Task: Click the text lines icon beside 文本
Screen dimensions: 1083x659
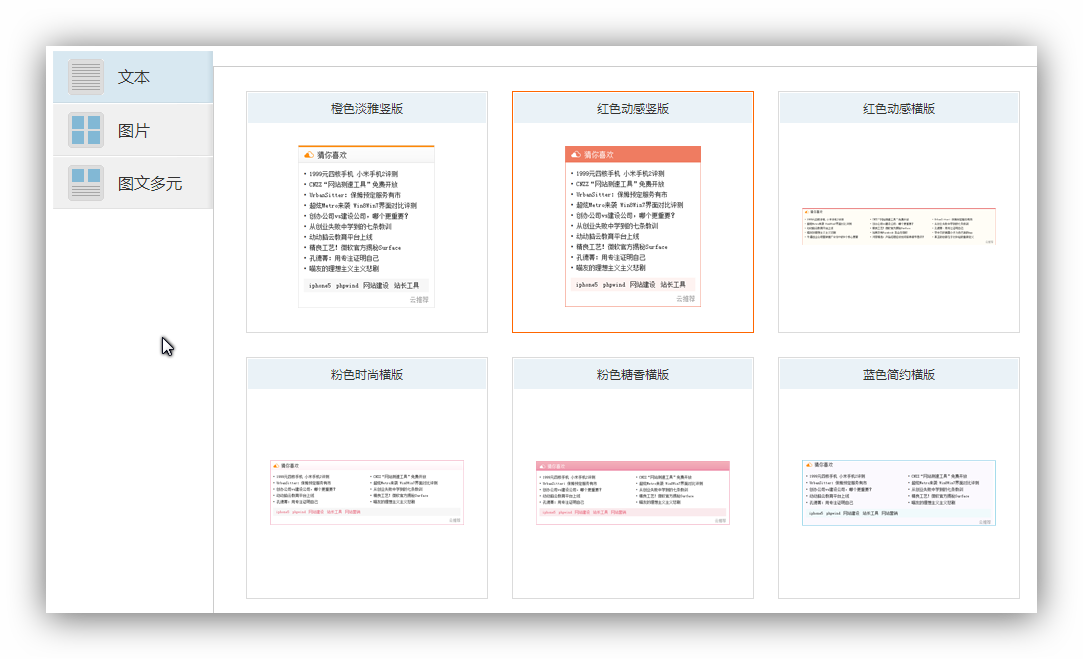Action: (x=86, y=77)
